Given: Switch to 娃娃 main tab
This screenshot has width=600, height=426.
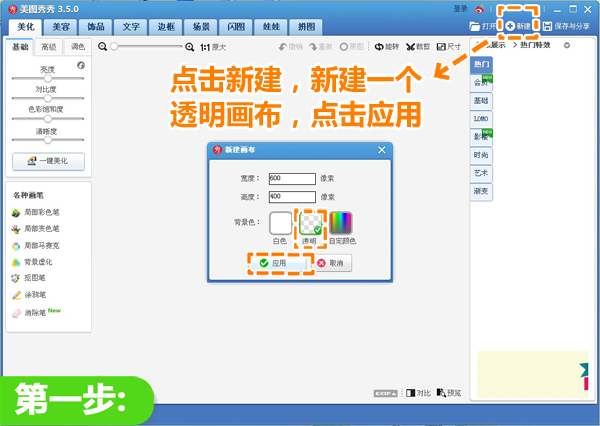Looking at the screenshot, I should click(x=271, y=27).
